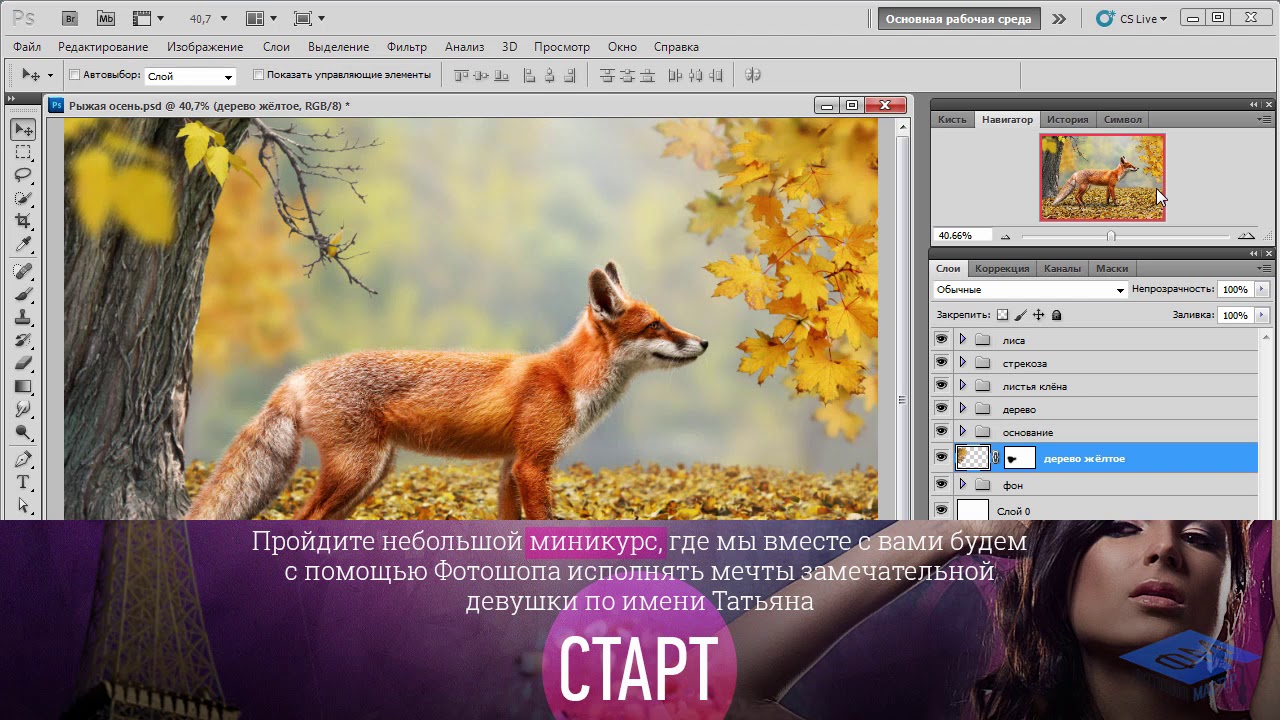The image size is (1280, 720).
Task: Select the History Brush tool
Action: (x=23, y=340)
